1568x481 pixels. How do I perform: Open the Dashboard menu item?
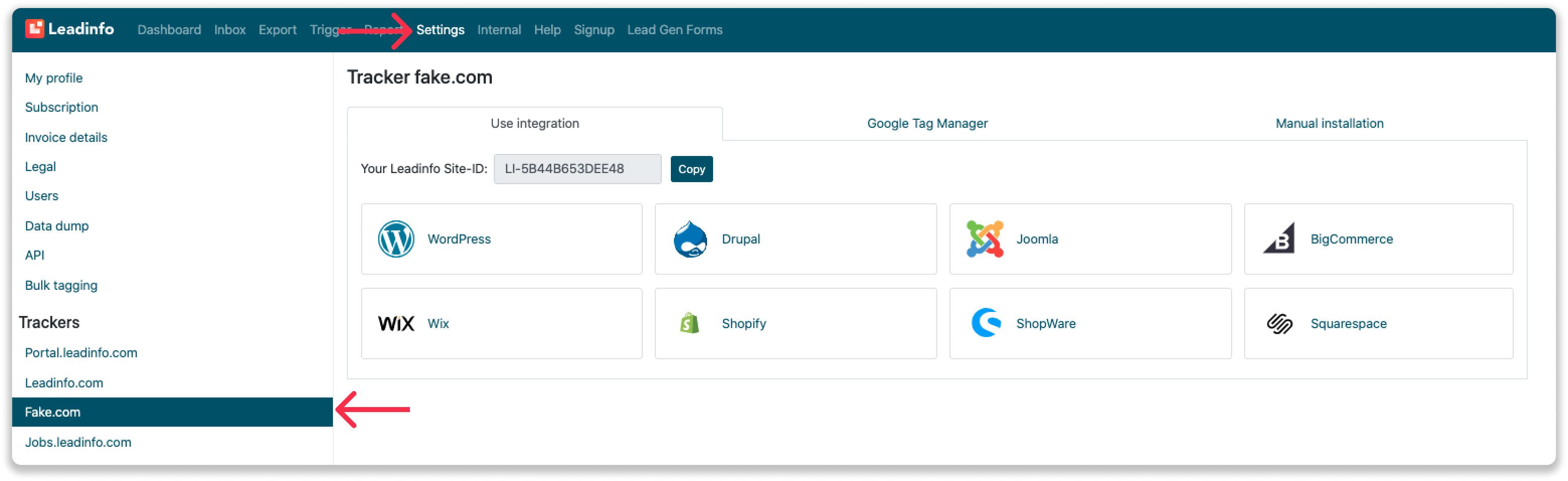tap(169, 29)
